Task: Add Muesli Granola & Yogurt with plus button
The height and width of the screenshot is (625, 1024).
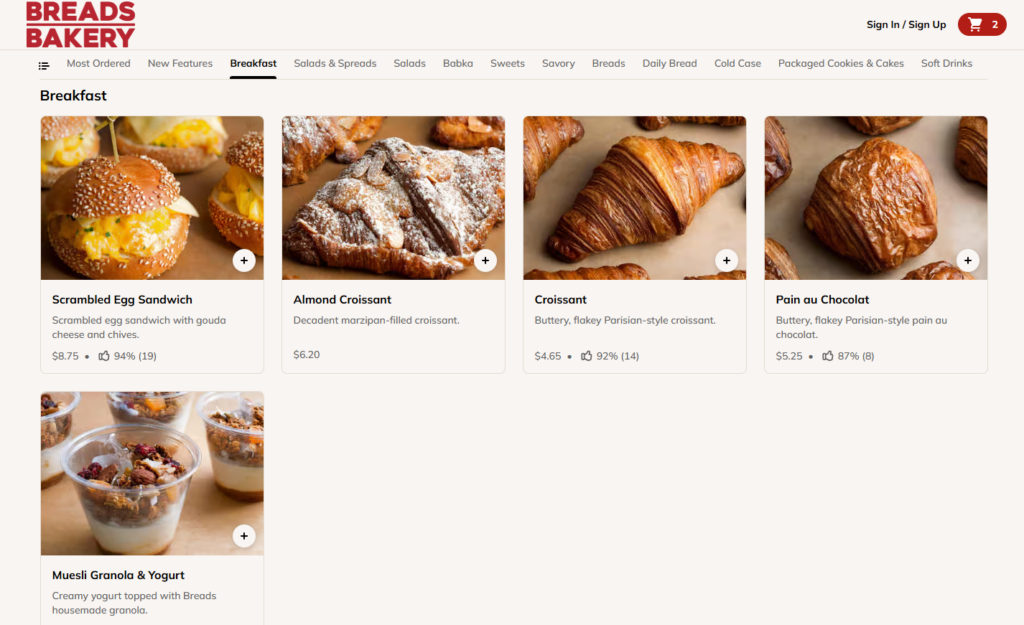Action: (x=244, y=536)
